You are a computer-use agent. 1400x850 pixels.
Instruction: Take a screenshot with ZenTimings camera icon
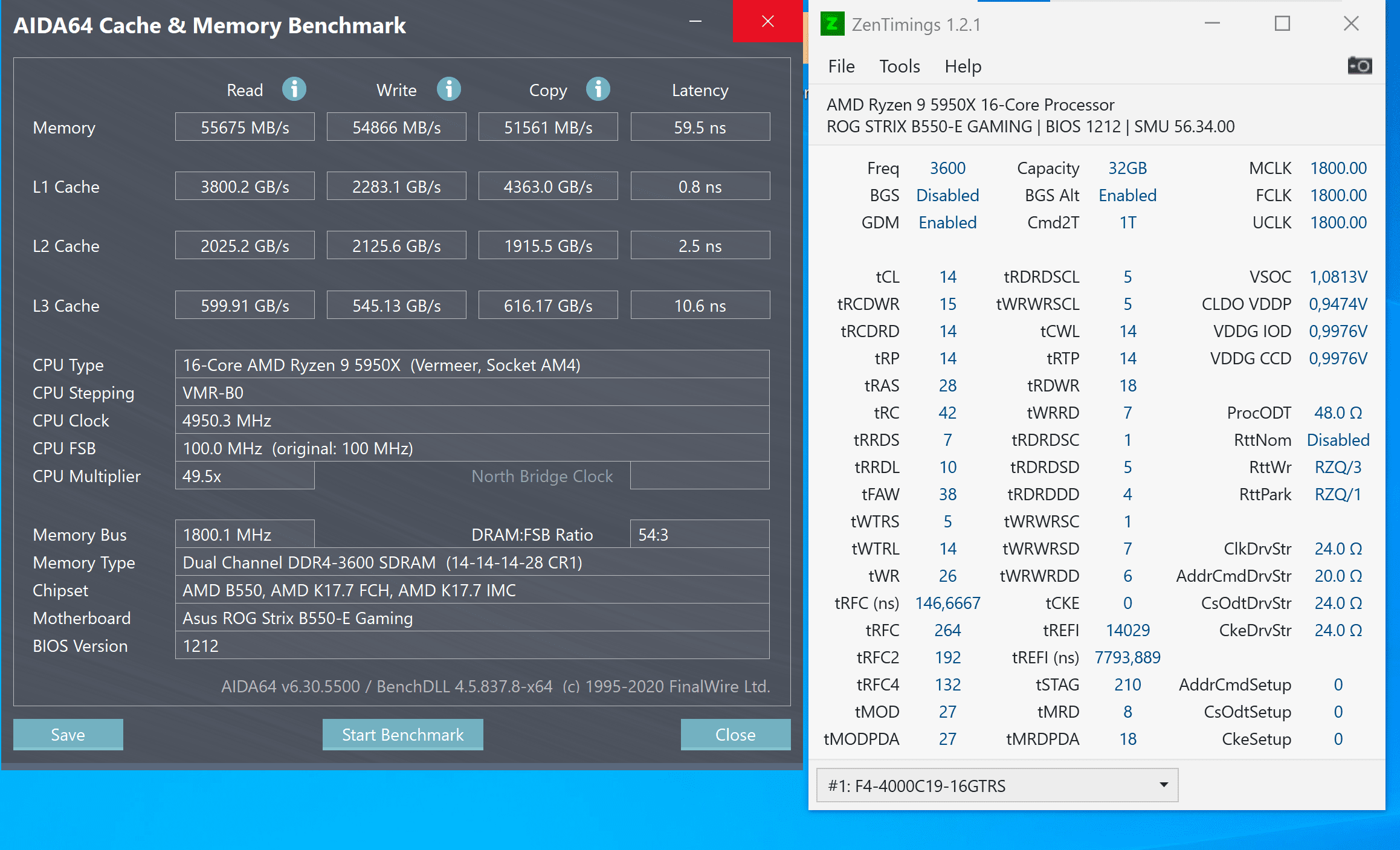point(1360,65)
